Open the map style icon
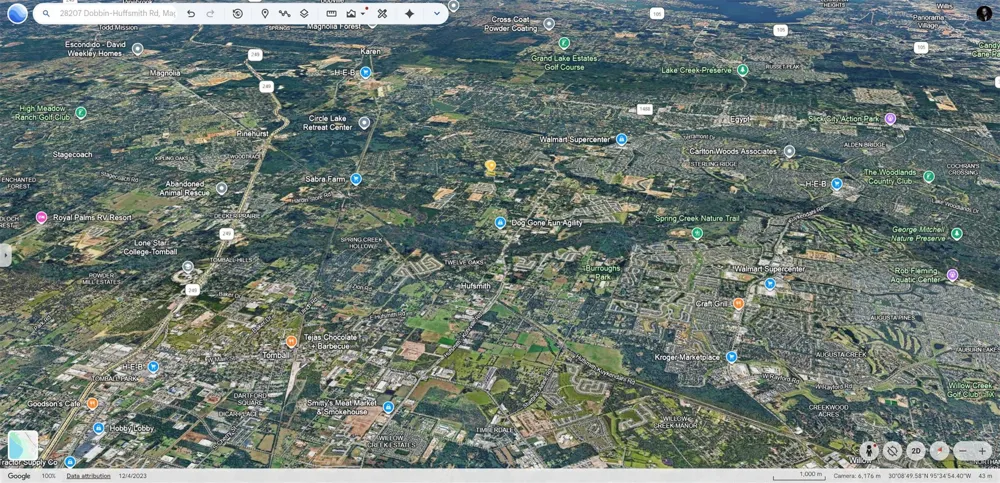1000x483 pixels. coord(351,13)
